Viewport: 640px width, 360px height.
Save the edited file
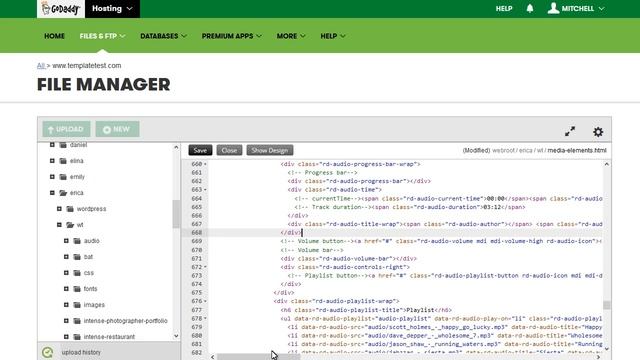point(200,150)
